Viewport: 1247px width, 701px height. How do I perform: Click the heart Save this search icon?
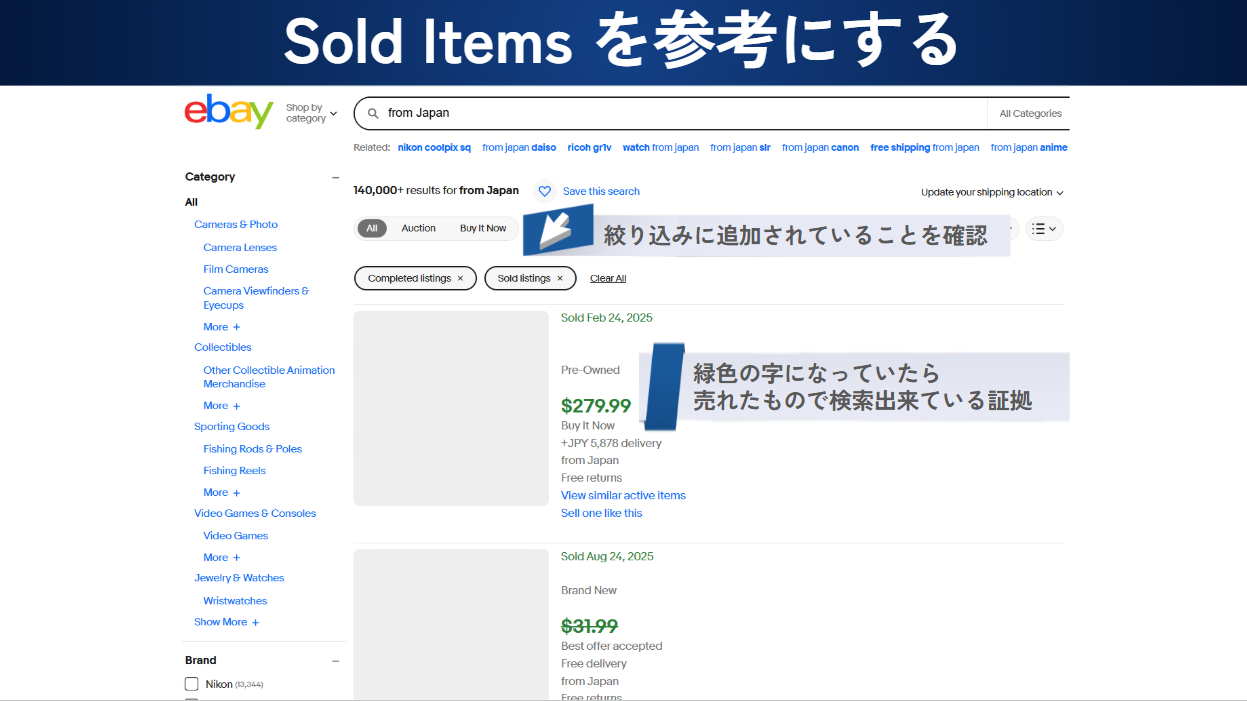pos(544,191)
